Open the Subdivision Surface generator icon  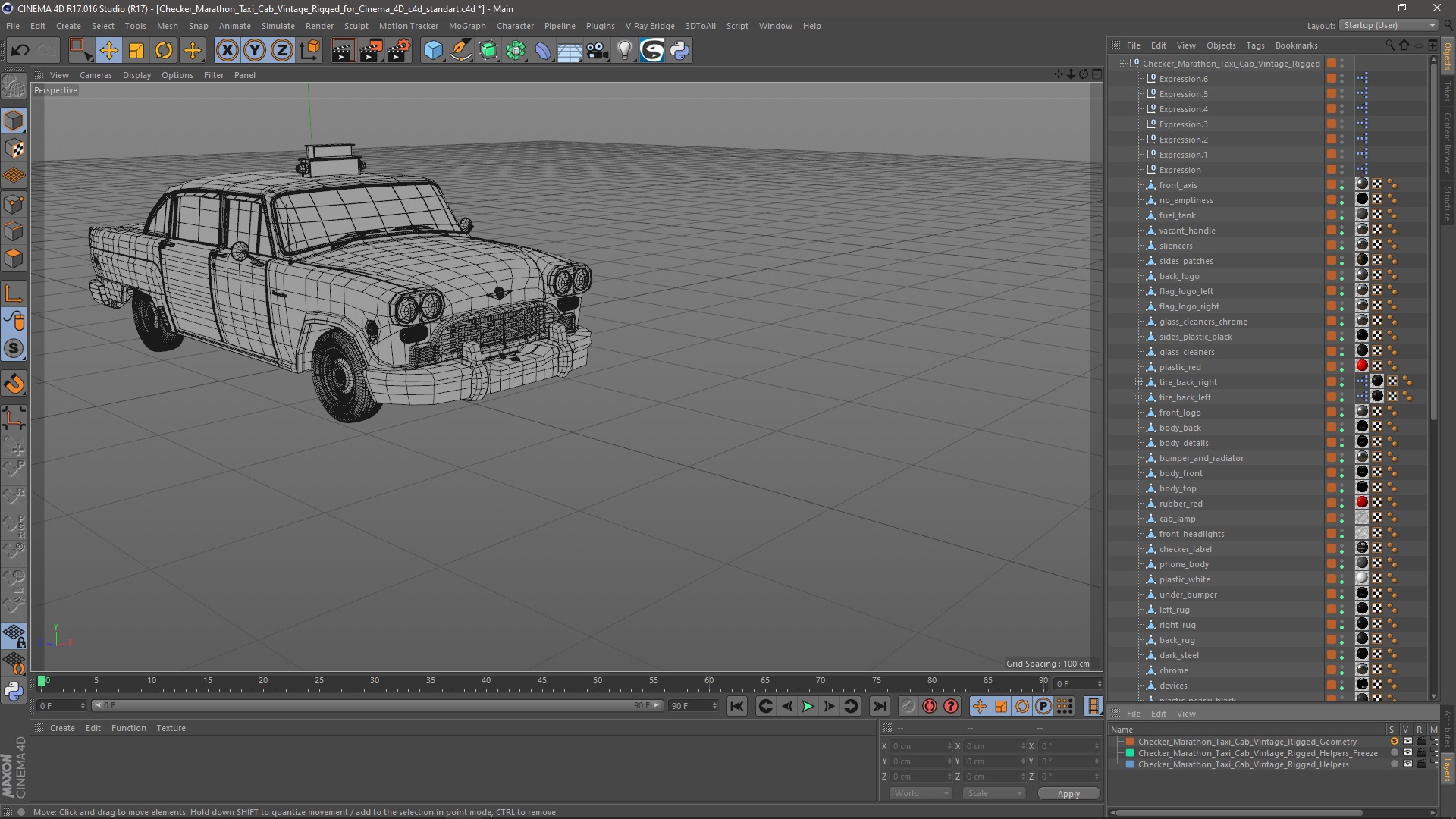[488, 51]
